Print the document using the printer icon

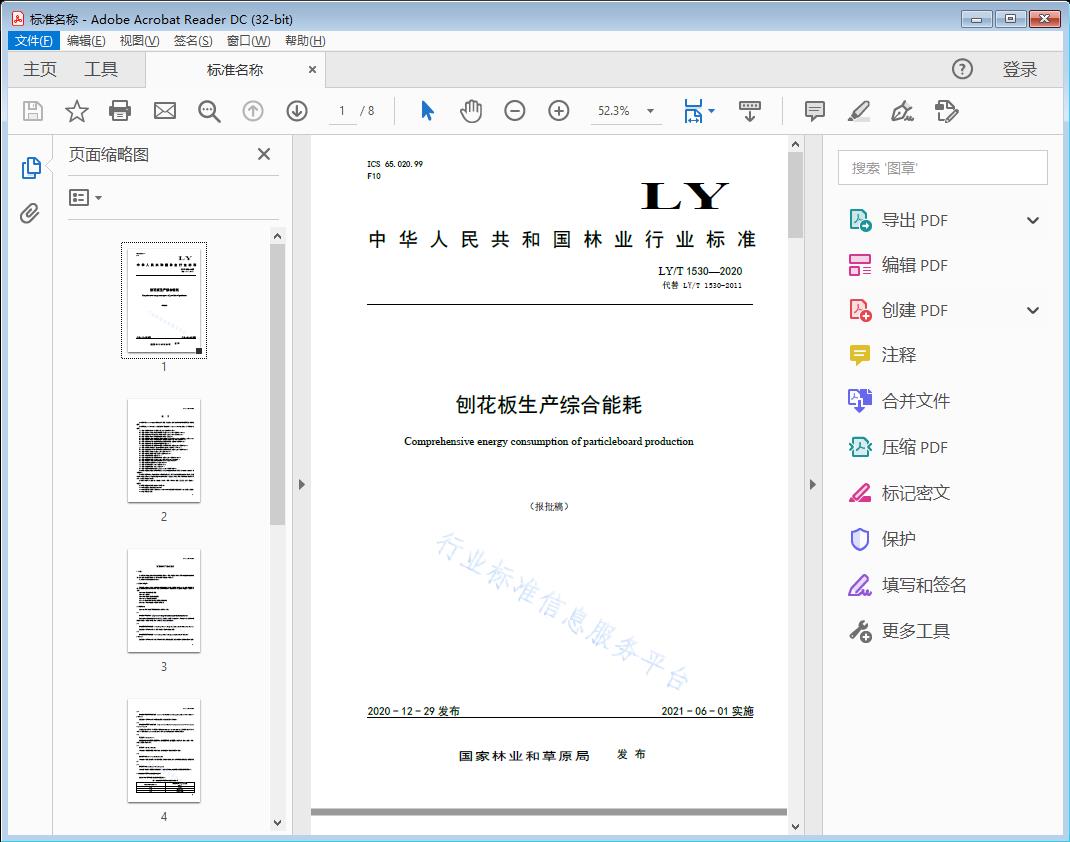pyautogui.click(x=120, y=111)
